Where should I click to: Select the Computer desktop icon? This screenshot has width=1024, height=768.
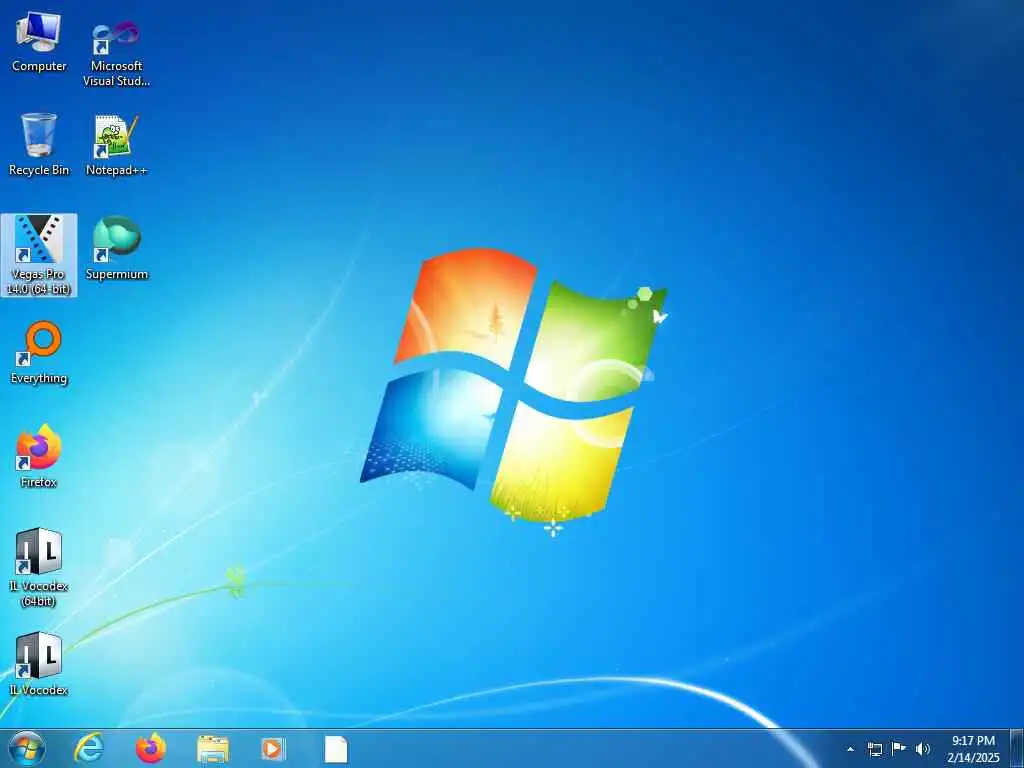pos(39,42)
